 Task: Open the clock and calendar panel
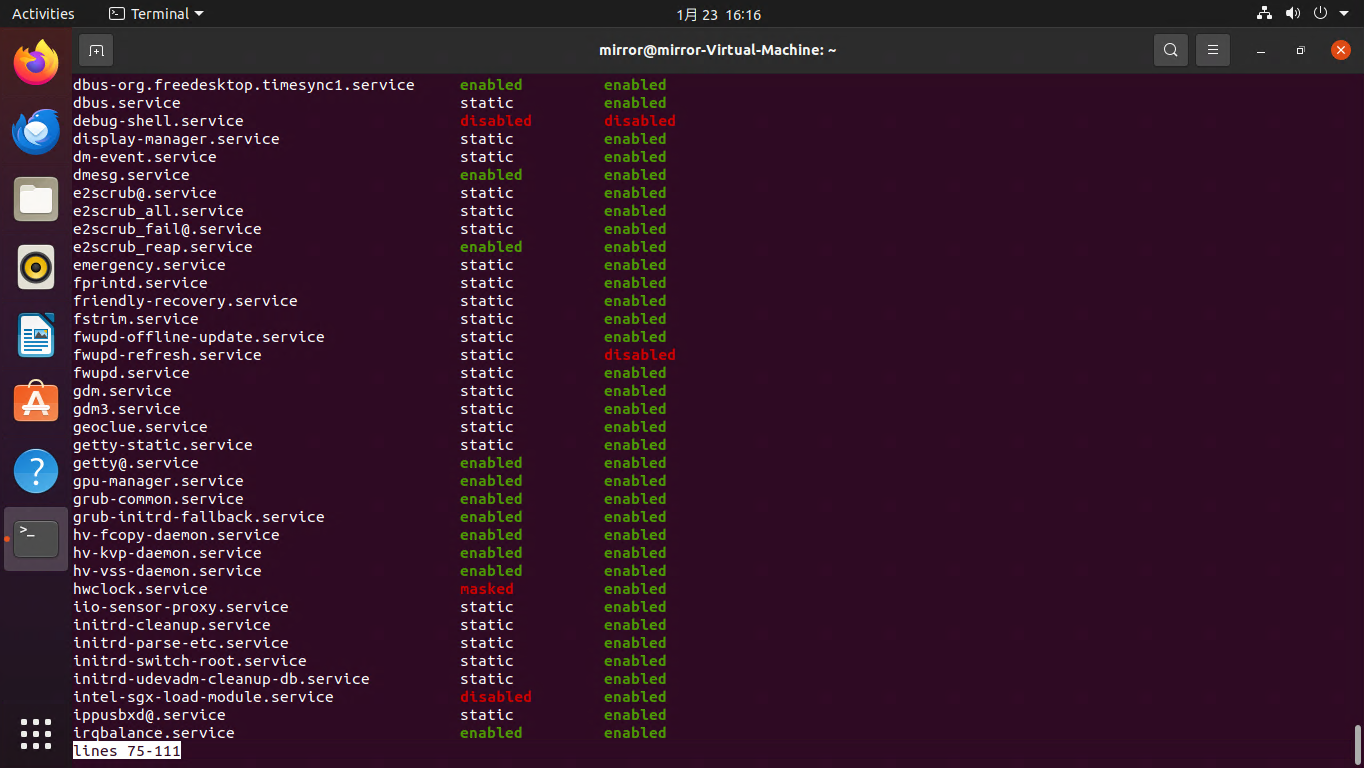[x=718, y=14]
